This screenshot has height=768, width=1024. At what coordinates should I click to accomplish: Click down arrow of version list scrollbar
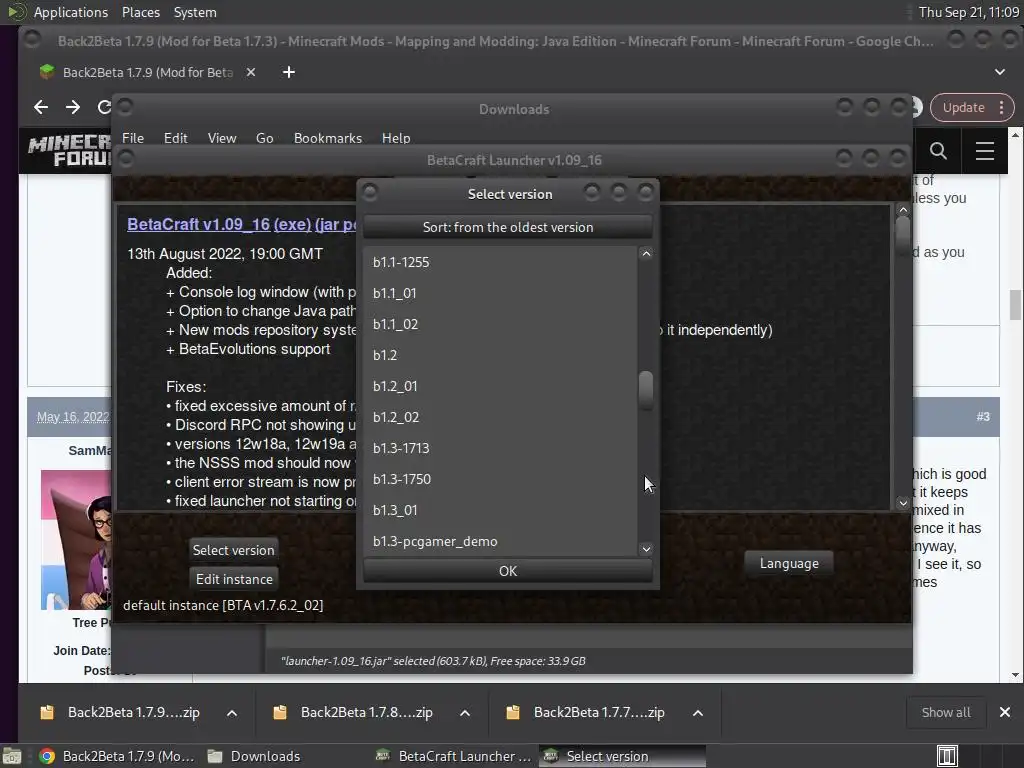(646, 549)
